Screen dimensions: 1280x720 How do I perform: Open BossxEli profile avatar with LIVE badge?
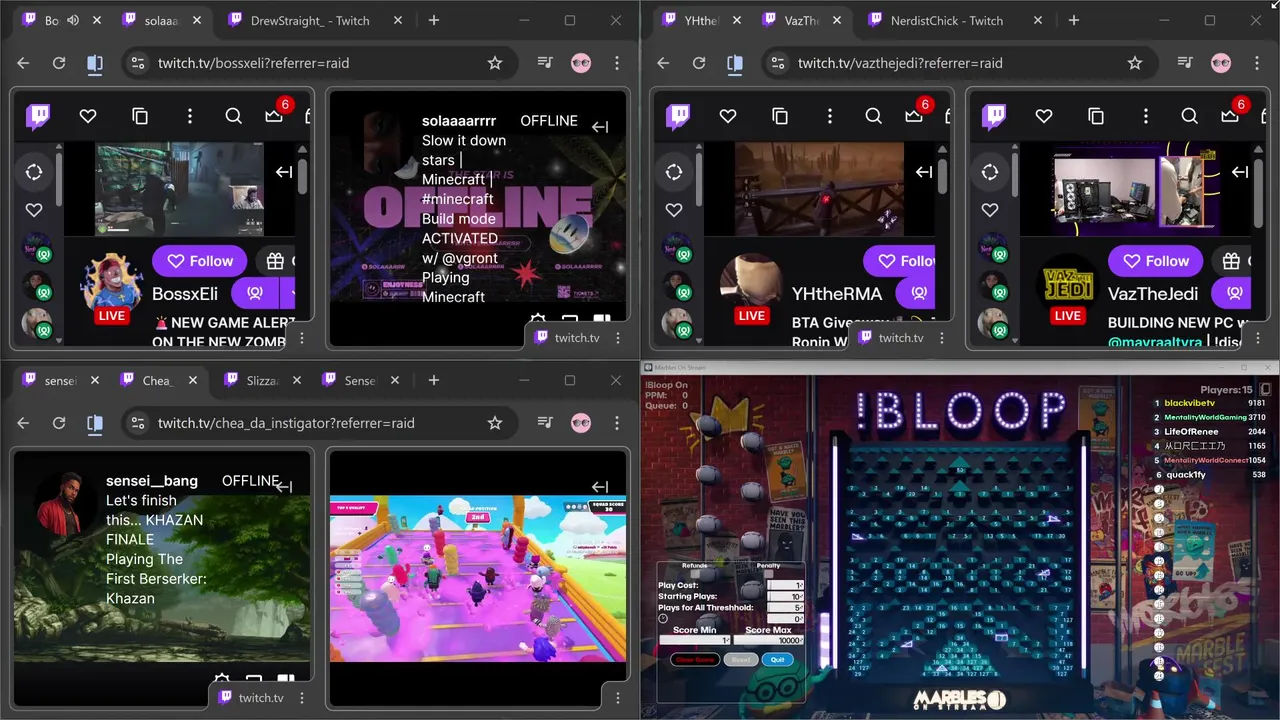(x=110, y=284)
